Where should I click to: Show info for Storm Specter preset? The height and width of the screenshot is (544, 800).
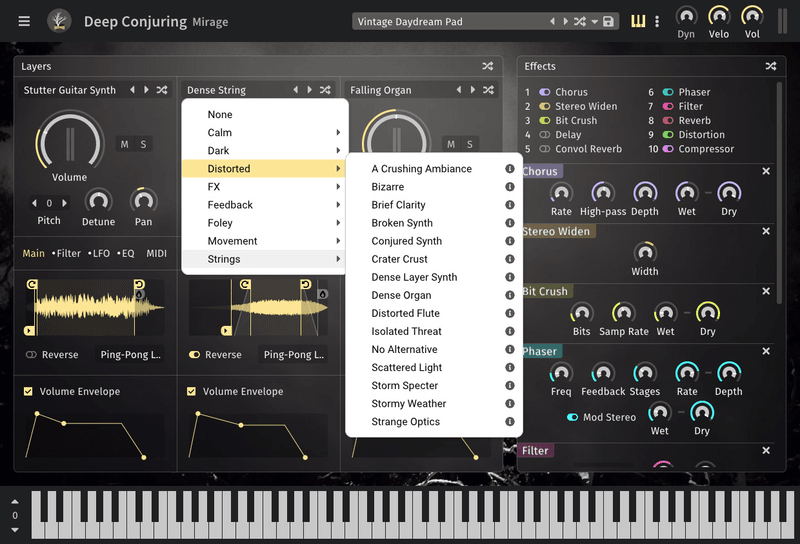tap(509, 386)
